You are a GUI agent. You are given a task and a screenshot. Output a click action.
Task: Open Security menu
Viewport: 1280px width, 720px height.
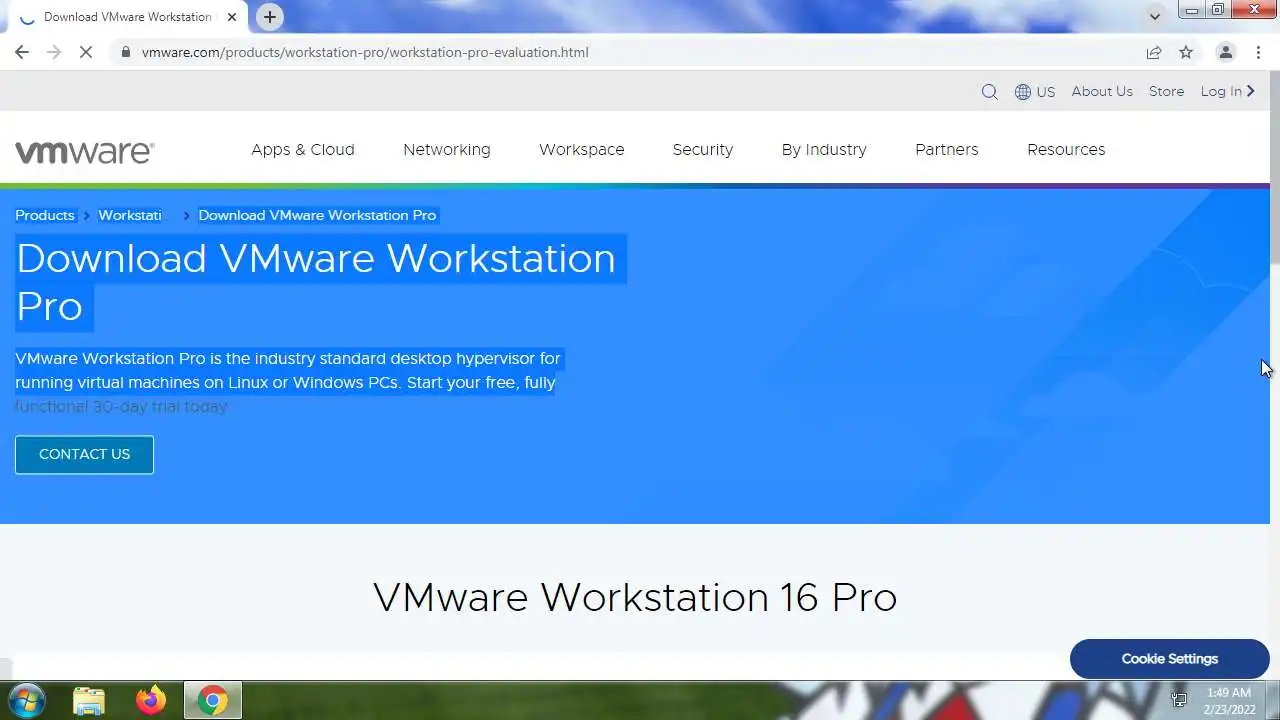pos(703,150)
